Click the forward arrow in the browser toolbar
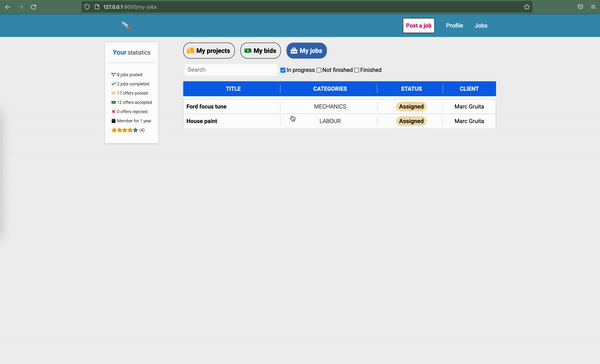Image resolution: width=600 pixels, height=364 pixels. pyautogui.click(x=21, y=7)
